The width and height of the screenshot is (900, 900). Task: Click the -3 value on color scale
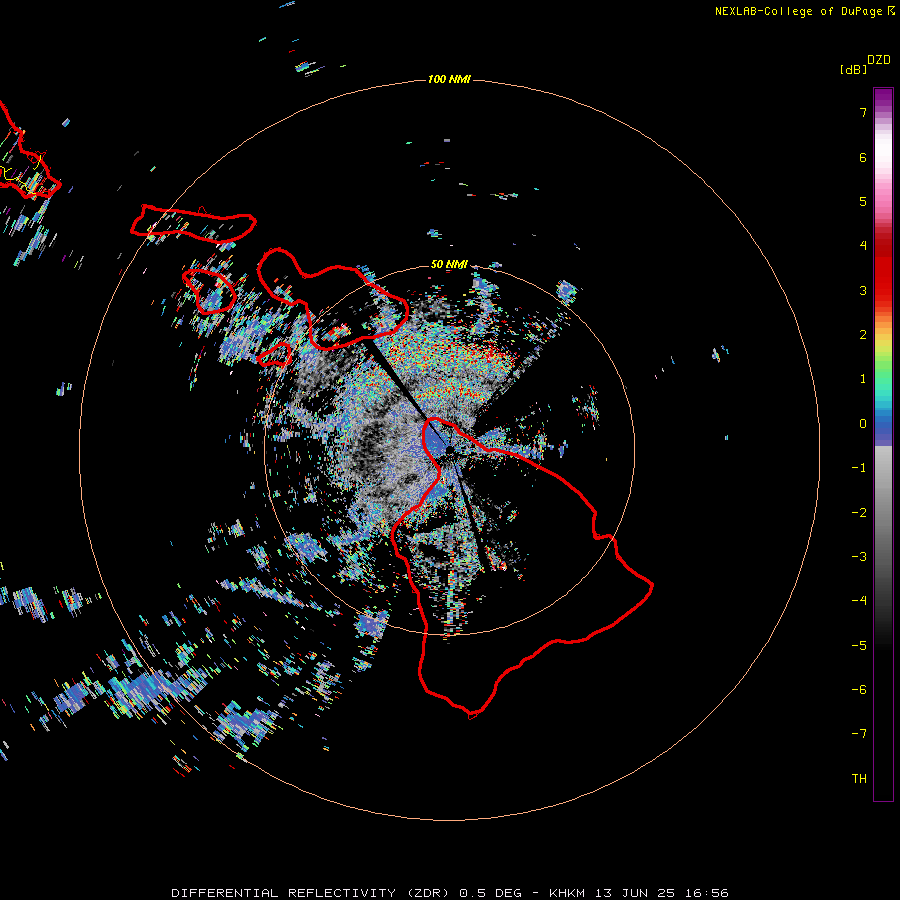(859, 557)
